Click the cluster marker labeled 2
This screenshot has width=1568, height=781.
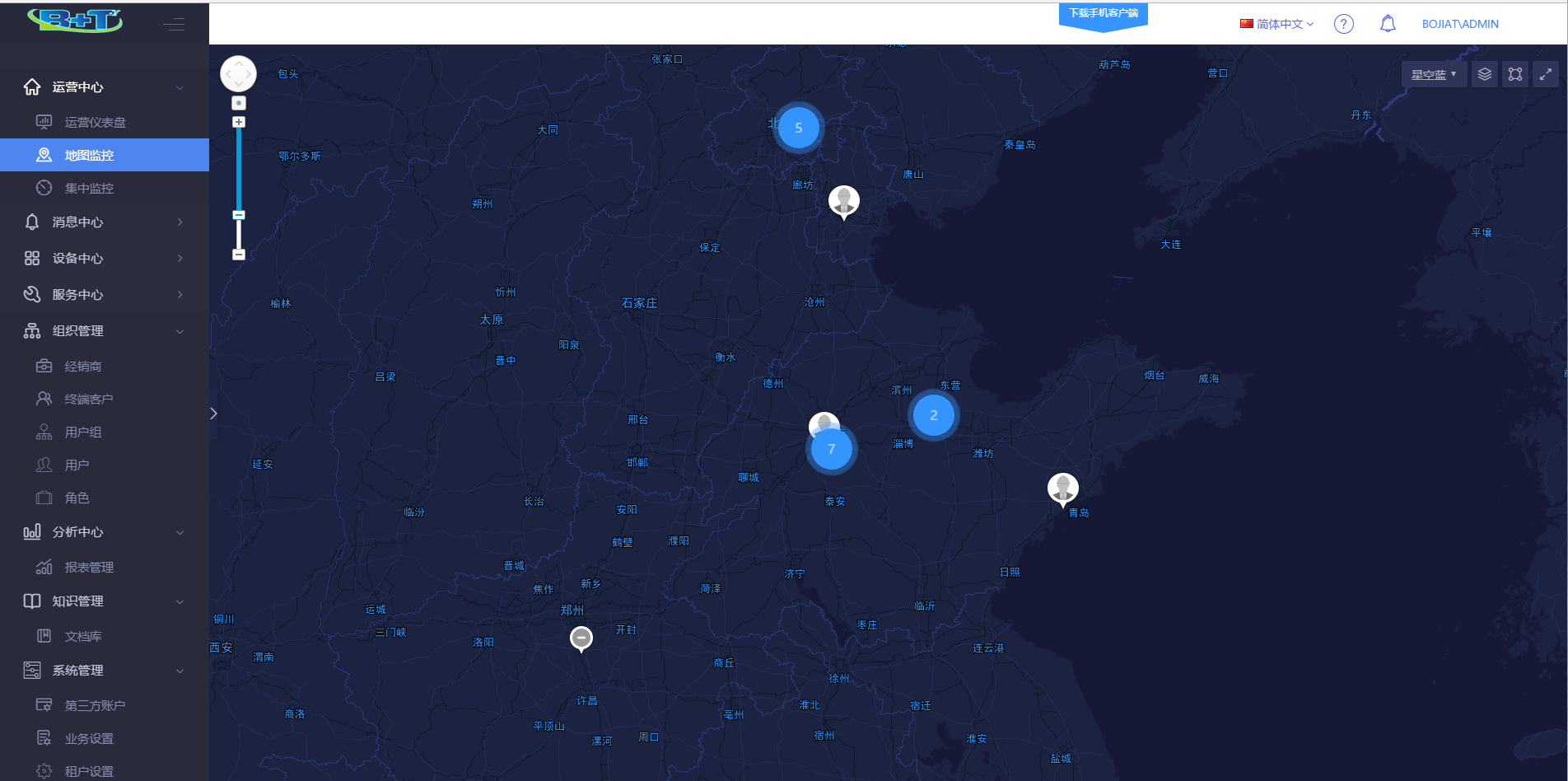(x=933, y=415)
